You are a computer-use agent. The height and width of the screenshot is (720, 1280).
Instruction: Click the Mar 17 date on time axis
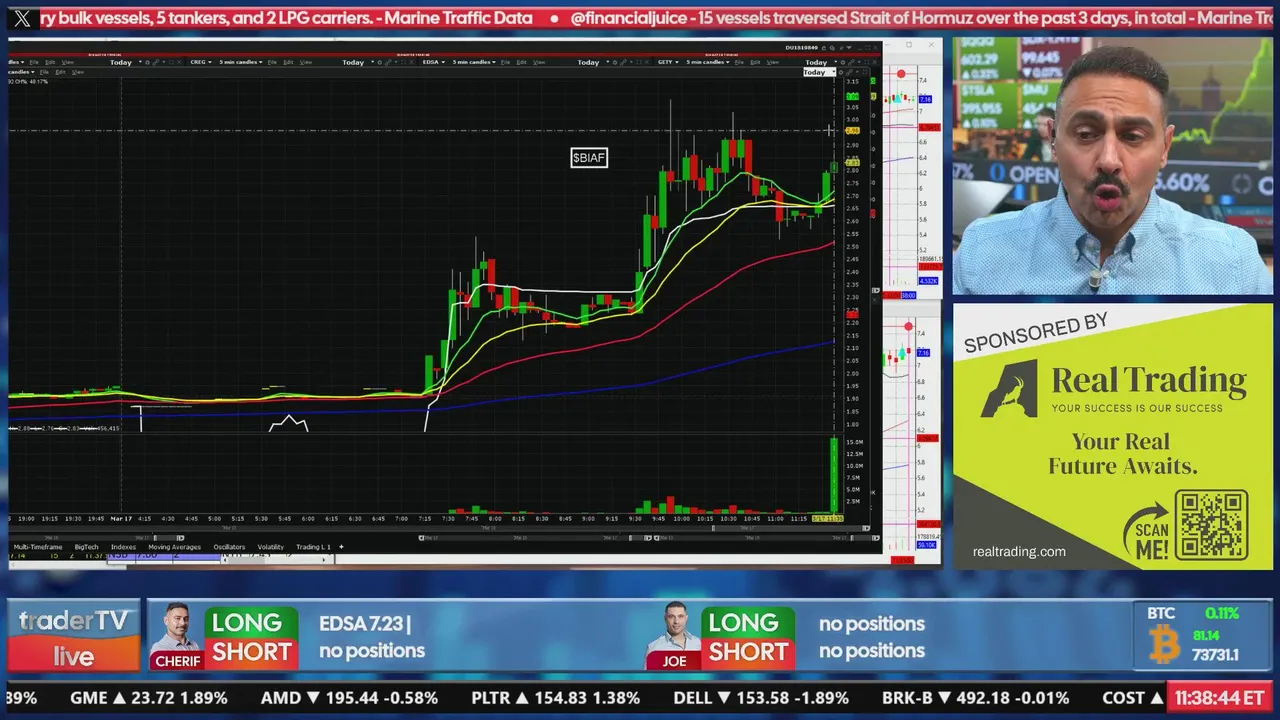(121, 518)
